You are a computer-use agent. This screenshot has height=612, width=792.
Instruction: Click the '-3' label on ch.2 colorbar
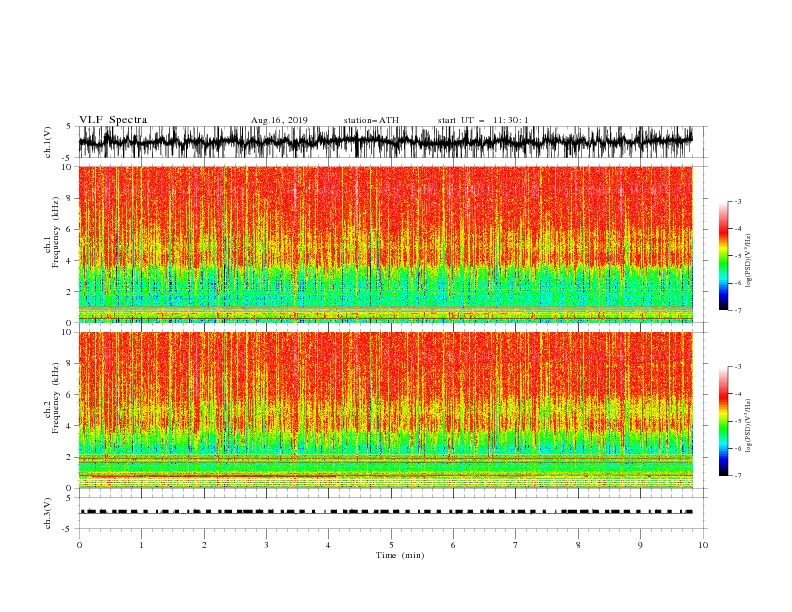click(x=738, y=367)
